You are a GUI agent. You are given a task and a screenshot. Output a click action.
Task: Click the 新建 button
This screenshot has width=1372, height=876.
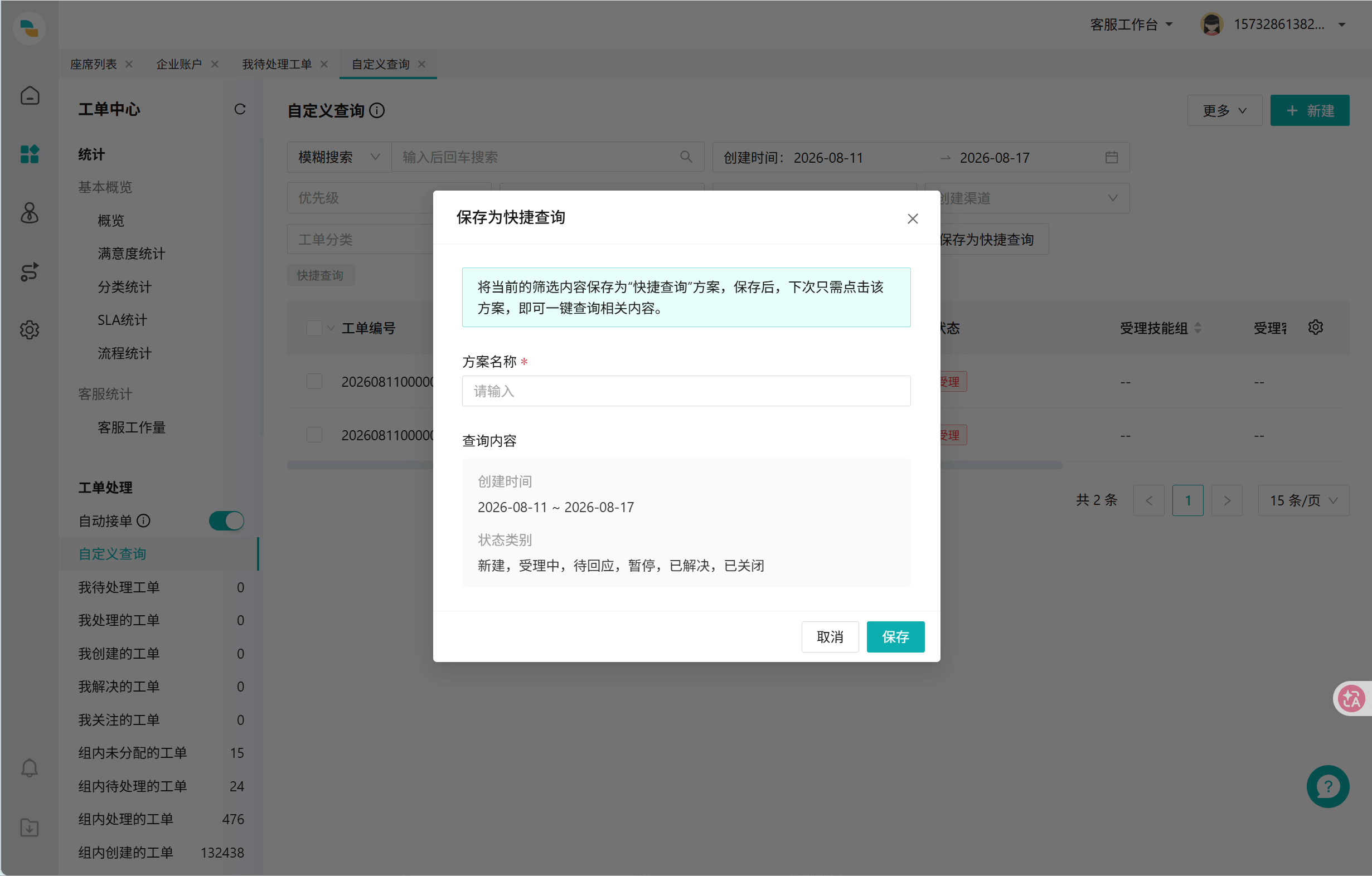pos(1310,110)
